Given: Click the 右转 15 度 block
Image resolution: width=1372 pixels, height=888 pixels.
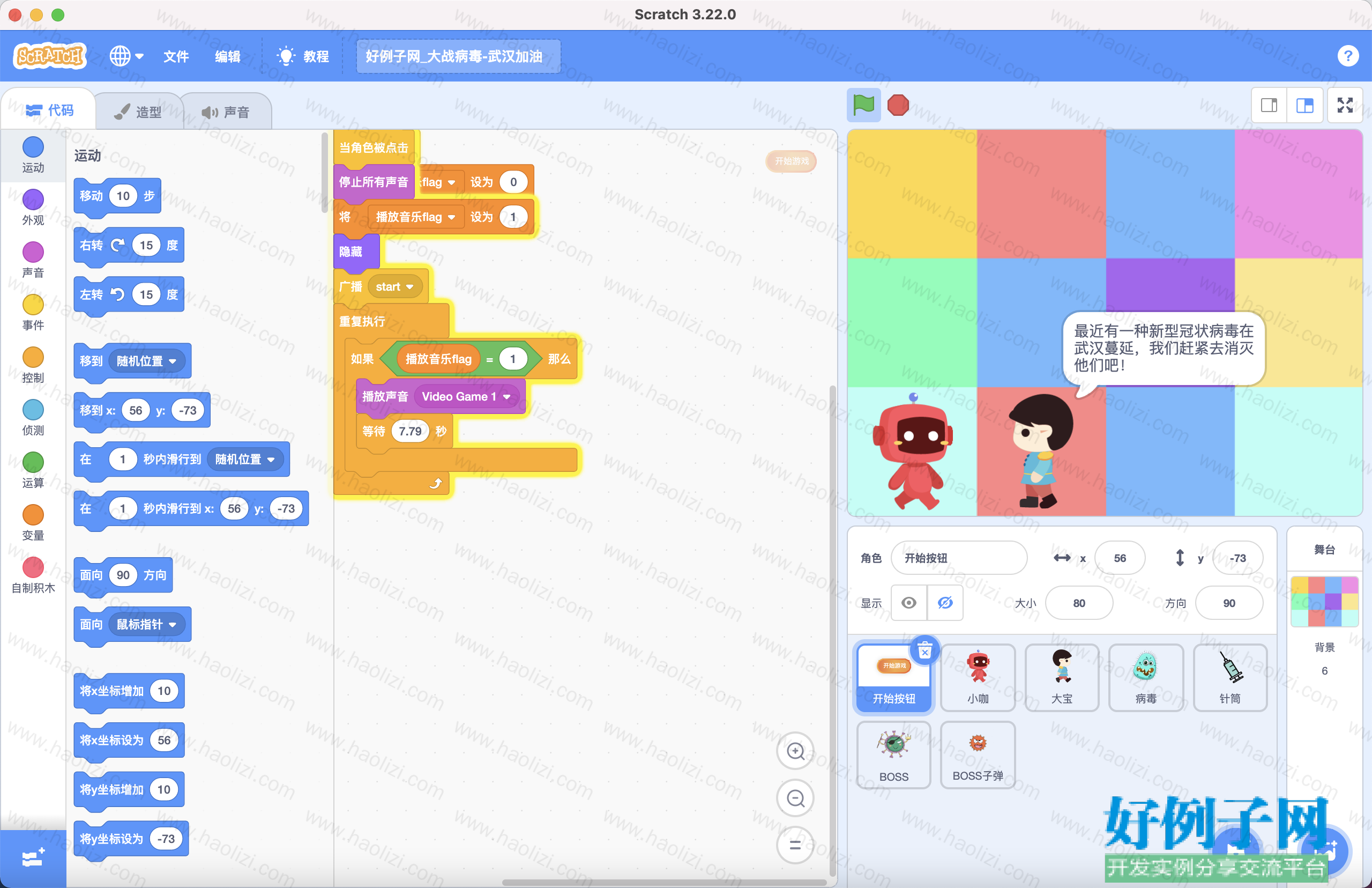Looking at the screenshot, I should click(129, 246).
